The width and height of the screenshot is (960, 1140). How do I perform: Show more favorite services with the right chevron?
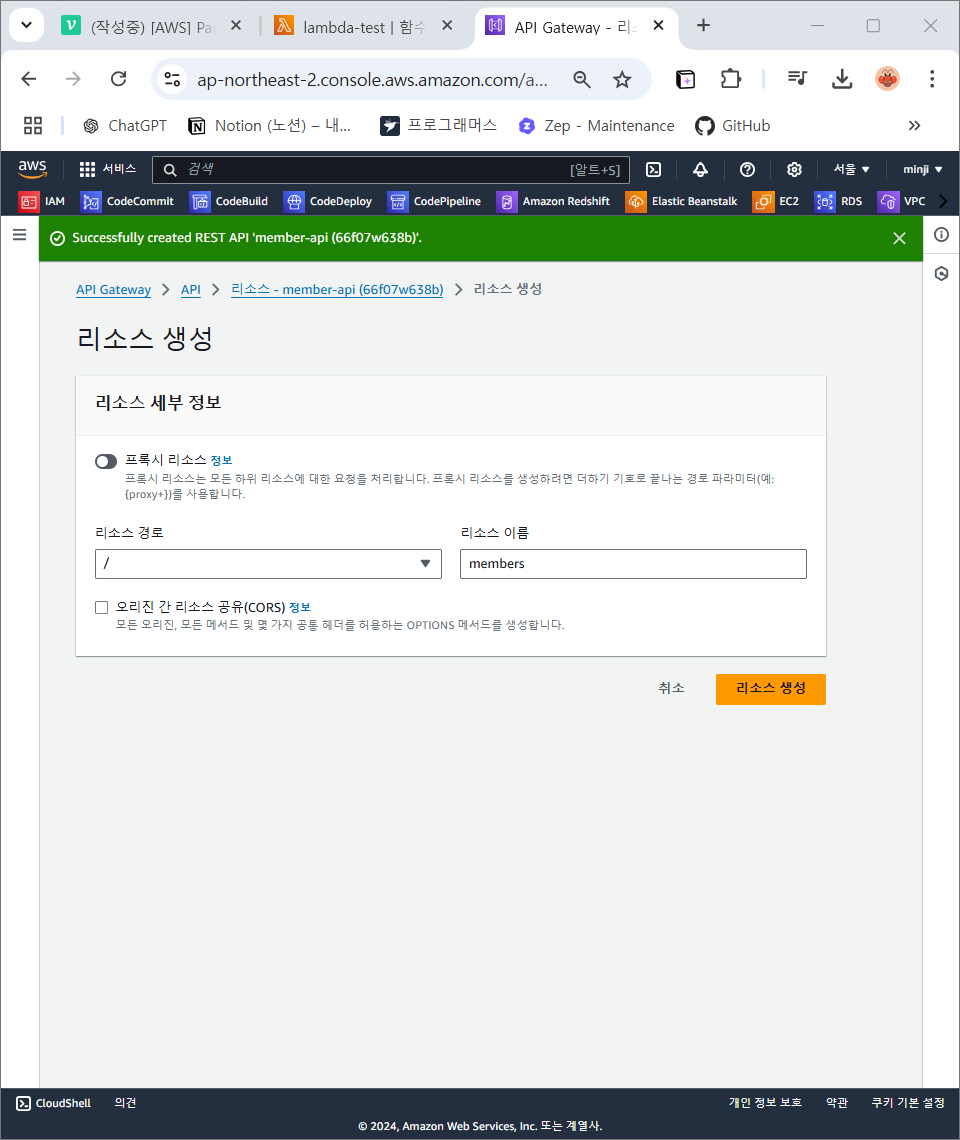point(943,201)
